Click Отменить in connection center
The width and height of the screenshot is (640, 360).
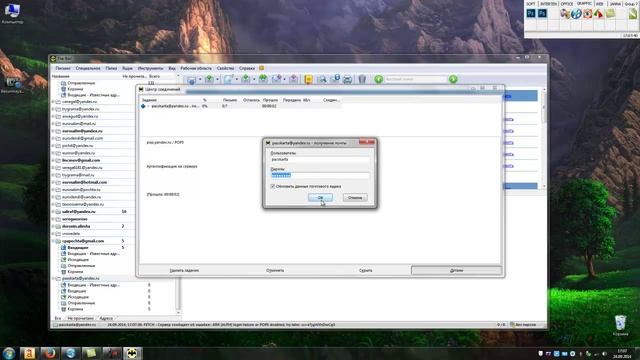[x=275, y=270]
